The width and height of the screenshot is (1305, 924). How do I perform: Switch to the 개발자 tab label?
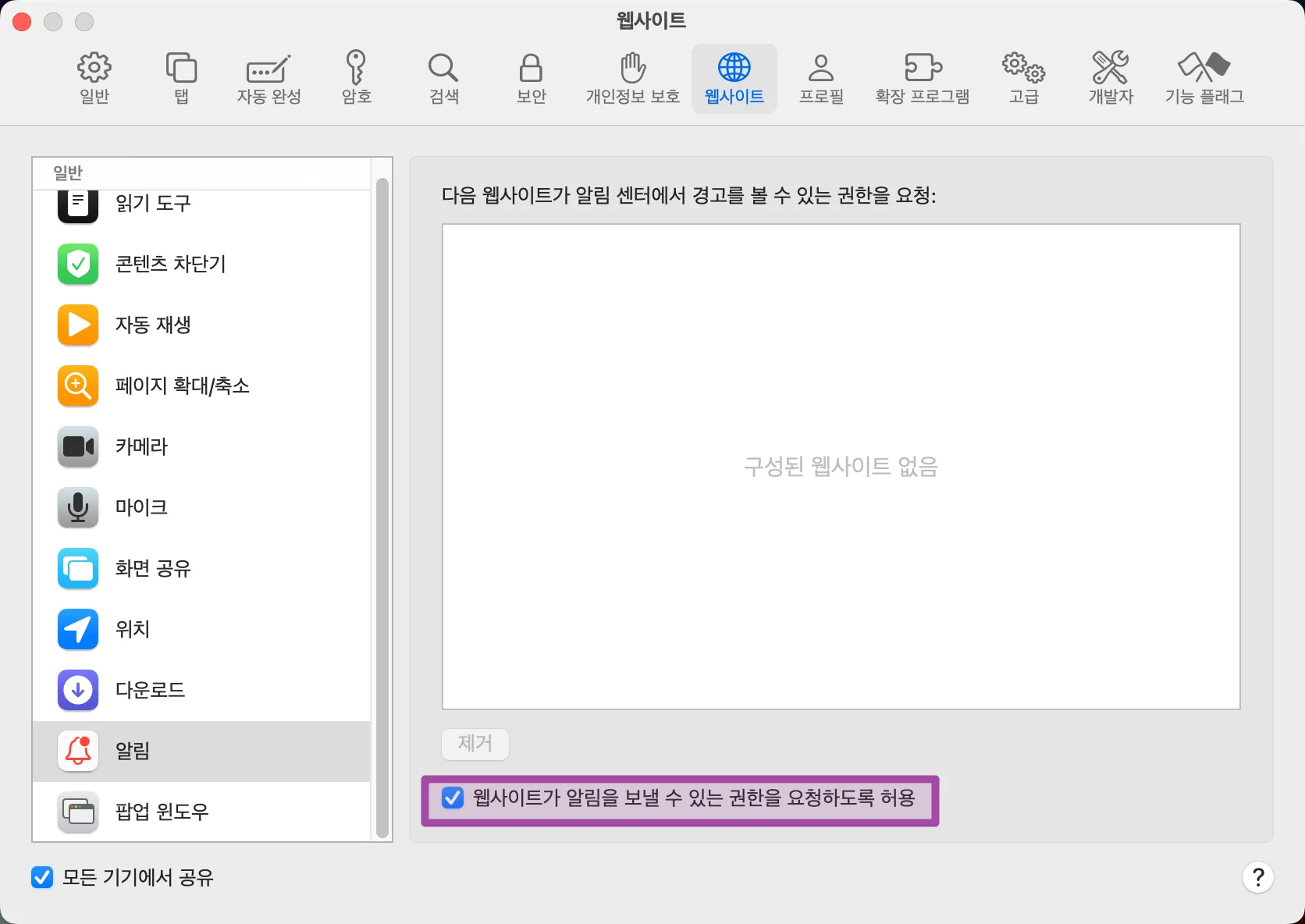[x=1110, y=96]
